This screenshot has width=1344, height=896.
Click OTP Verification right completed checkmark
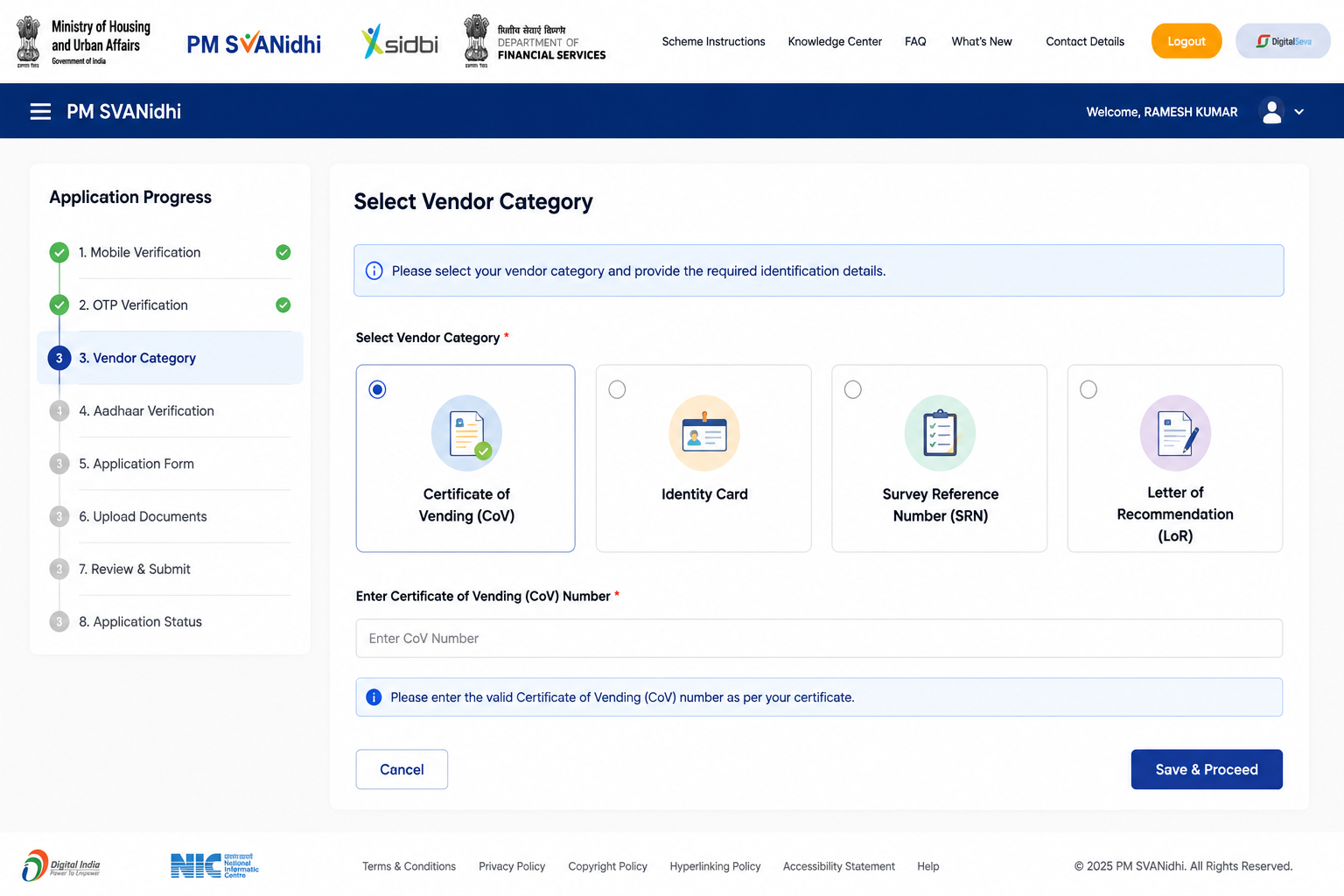[283, 305]
